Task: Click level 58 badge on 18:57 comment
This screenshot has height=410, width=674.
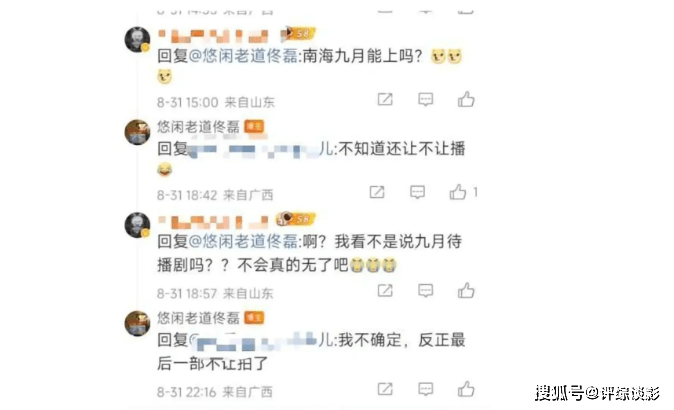Action: click(296, 219)
